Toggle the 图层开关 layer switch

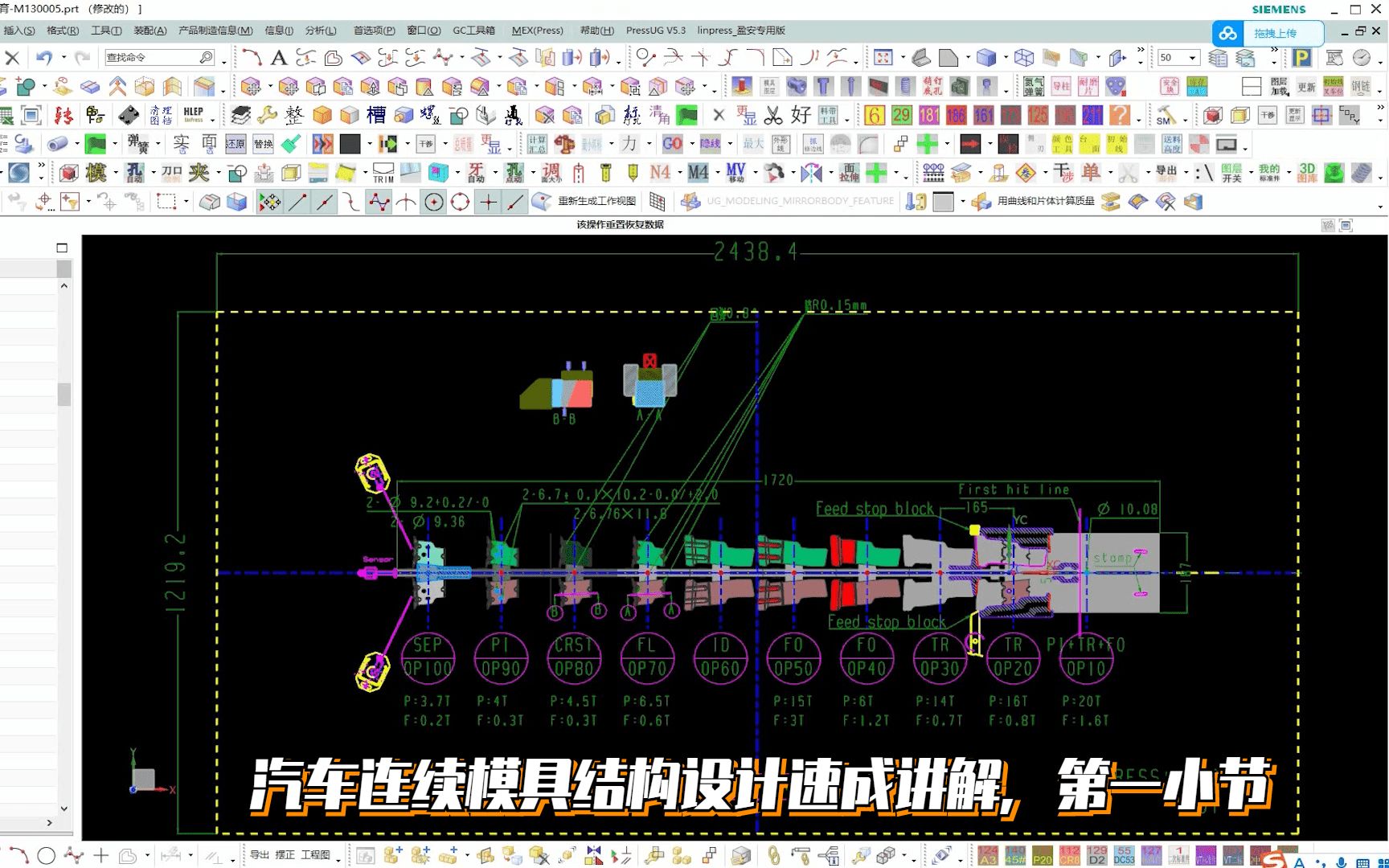(1231, 173)
